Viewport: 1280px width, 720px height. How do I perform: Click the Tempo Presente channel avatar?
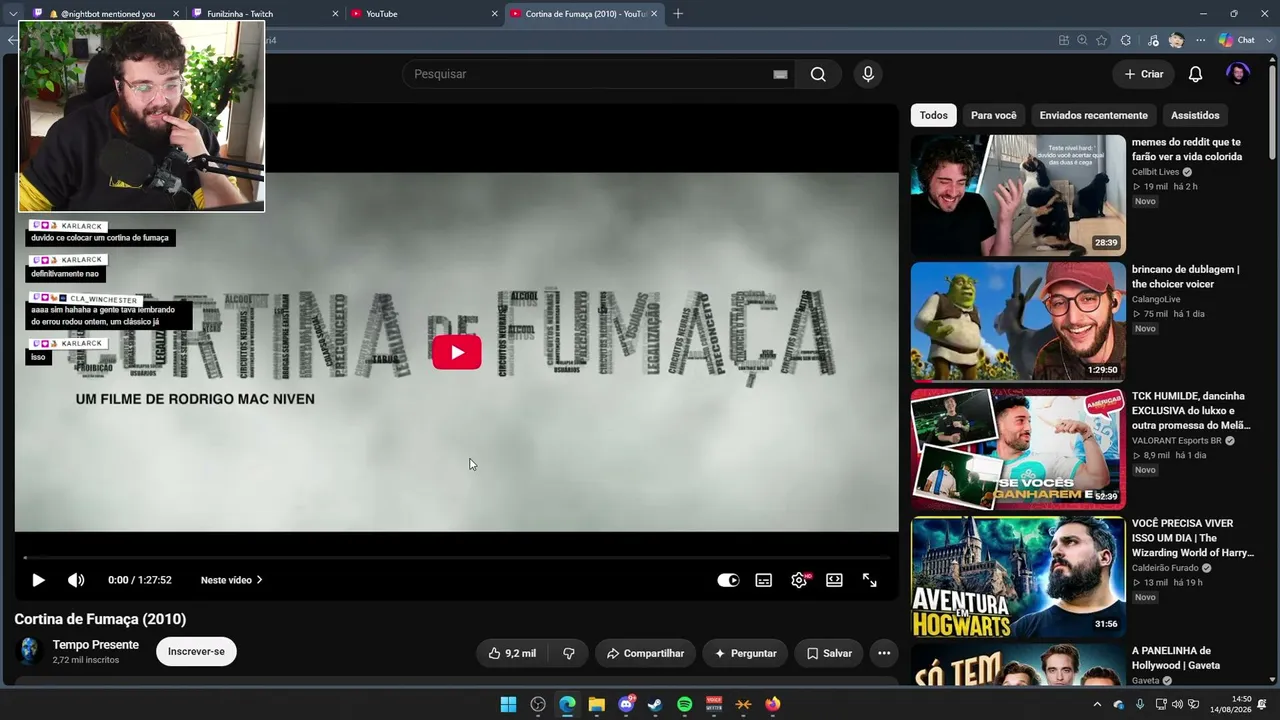pos(29,651)
